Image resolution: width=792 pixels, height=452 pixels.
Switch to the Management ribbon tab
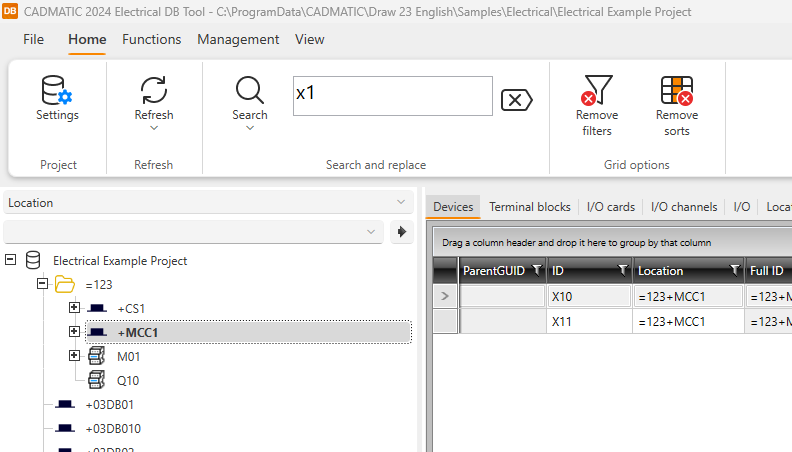(x=238, y=39)
